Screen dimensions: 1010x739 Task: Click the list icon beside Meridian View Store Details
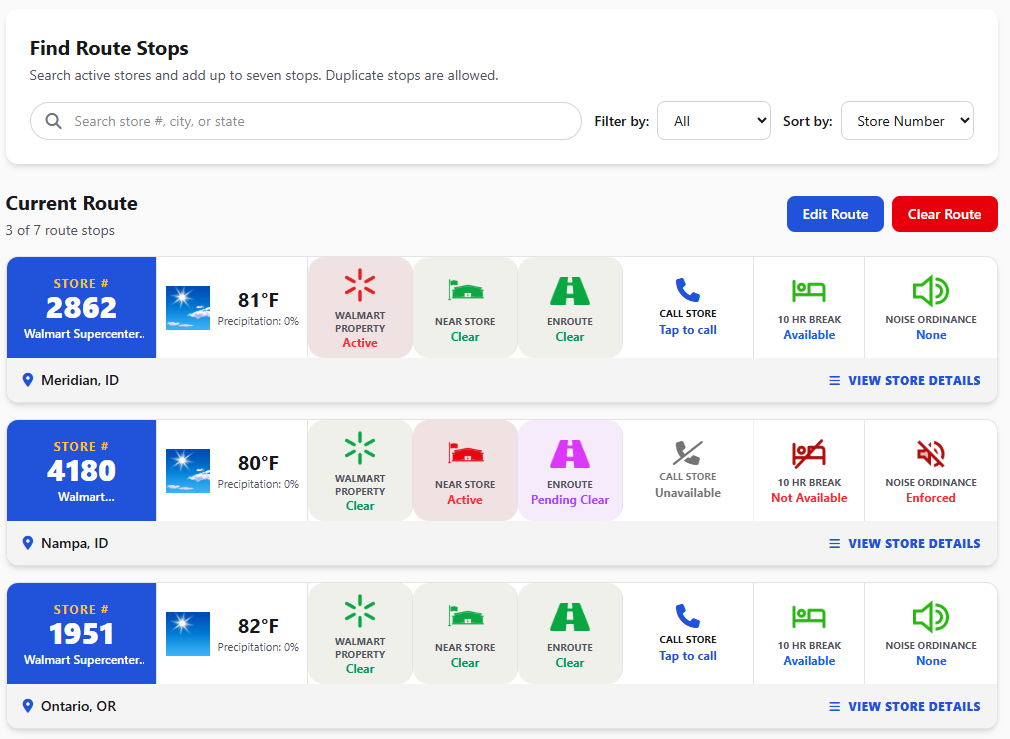click(x=834, y=381)
